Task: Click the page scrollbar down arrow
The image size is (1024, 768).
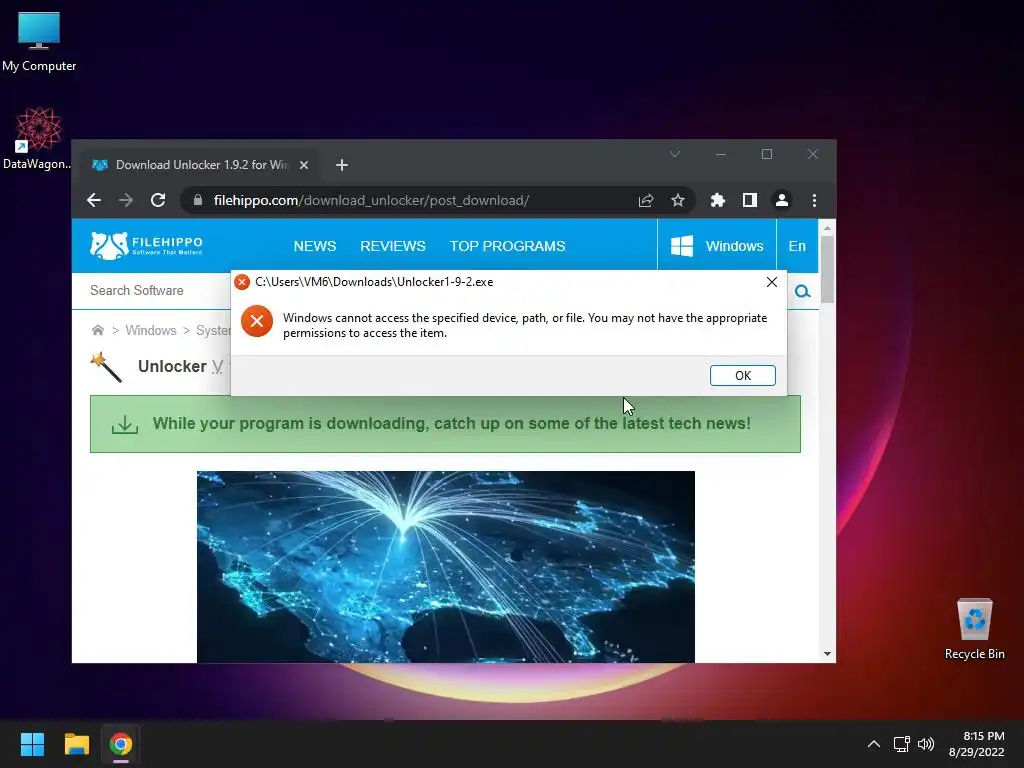Action: 827,654
